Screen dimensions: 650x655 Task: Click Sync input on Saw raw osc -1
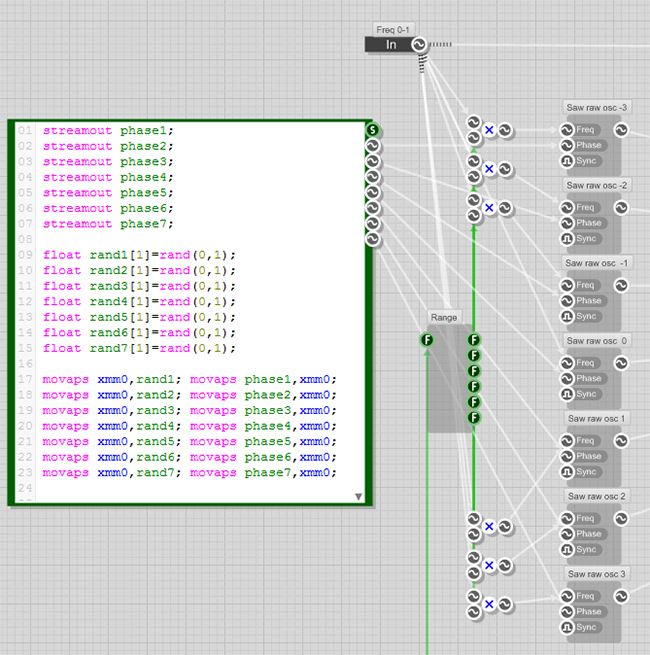pyautogui.click(x=566, y=316)
